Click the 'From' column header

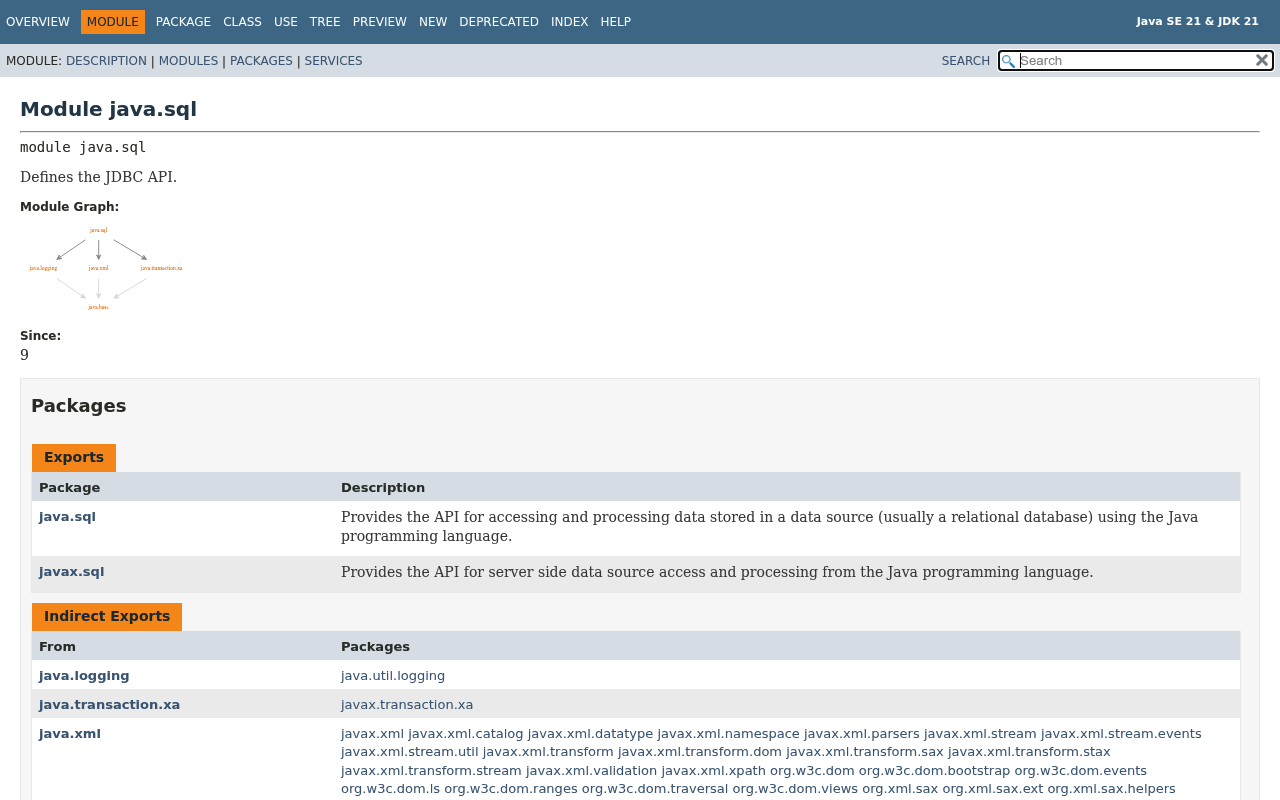click(x=56, y=647)
